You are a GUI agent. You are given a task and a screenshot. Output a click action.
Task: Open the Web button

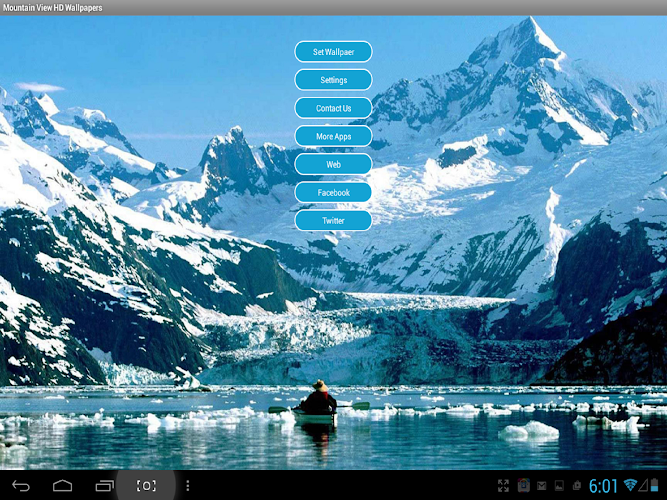[x=334, y=164]
